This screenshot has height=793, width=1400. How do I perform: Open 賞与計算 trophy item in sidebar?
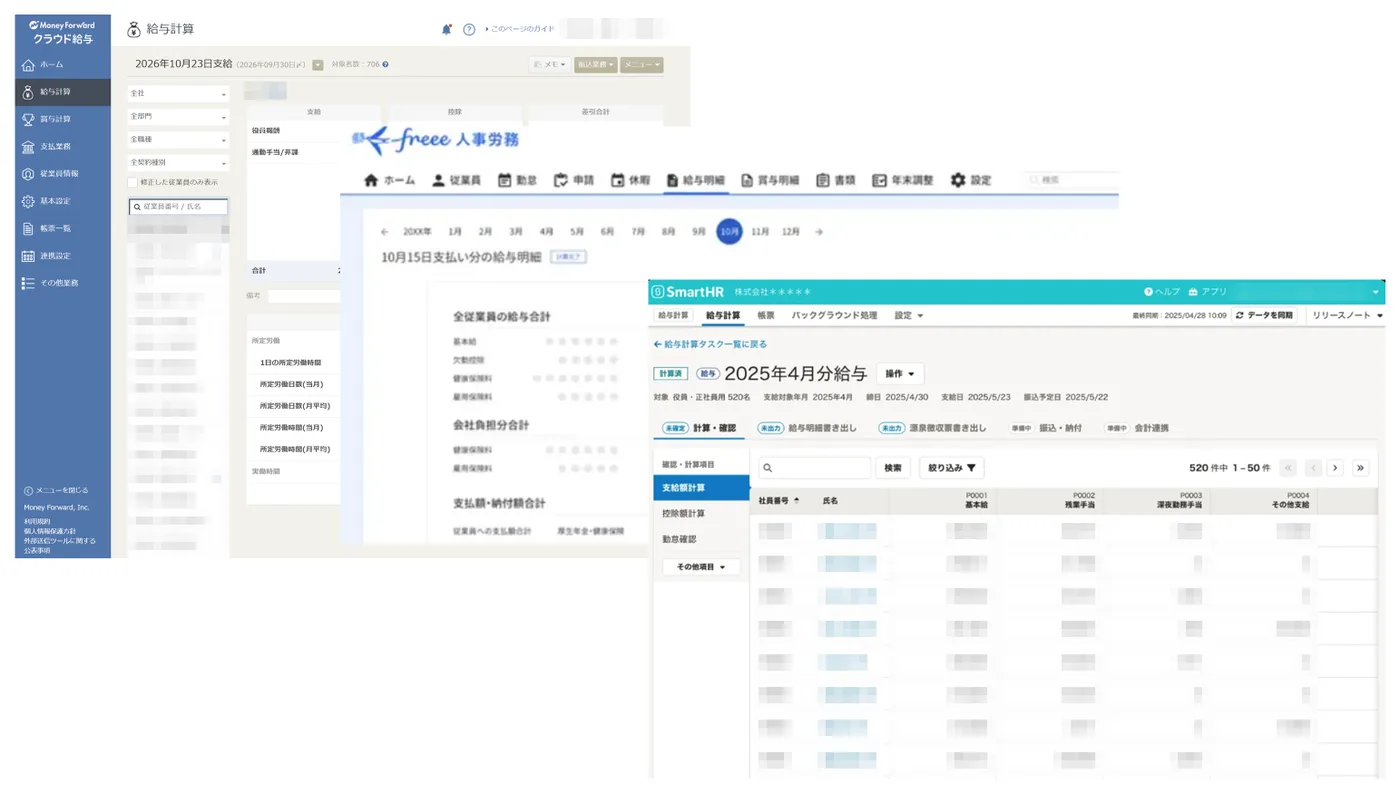point(62,119)
